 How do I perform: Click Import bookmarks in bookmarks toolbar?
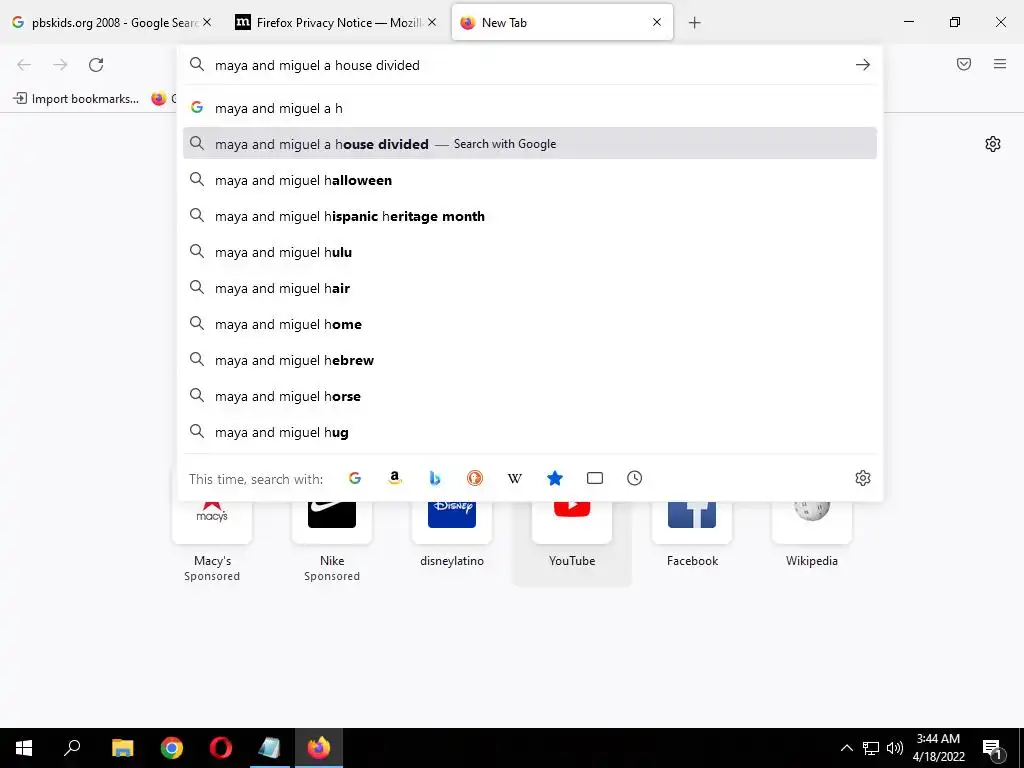[x=76, y=99]
